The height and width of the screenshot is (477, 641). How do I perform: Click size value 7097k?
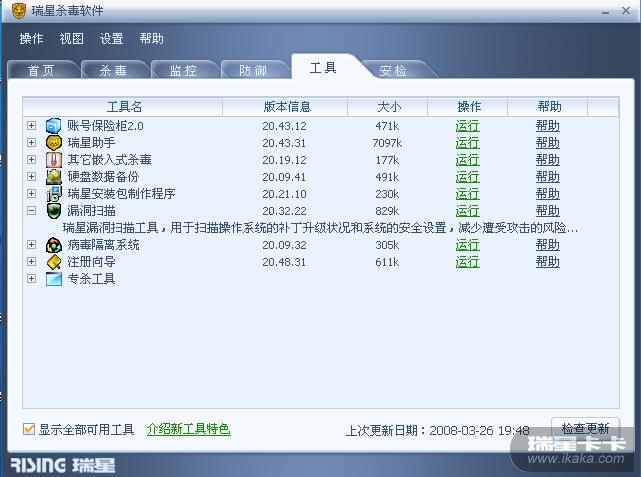(x=387, y=143)
